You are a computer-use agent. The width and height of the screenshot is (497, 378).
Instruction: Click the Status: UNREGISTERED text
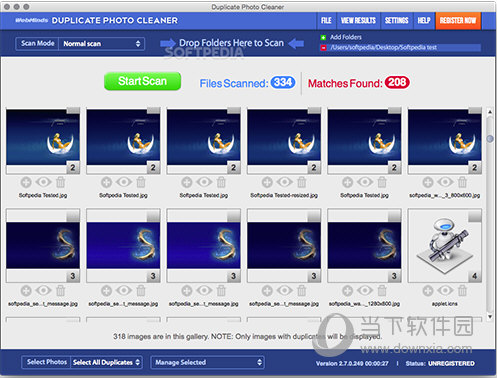coord(440,363)
